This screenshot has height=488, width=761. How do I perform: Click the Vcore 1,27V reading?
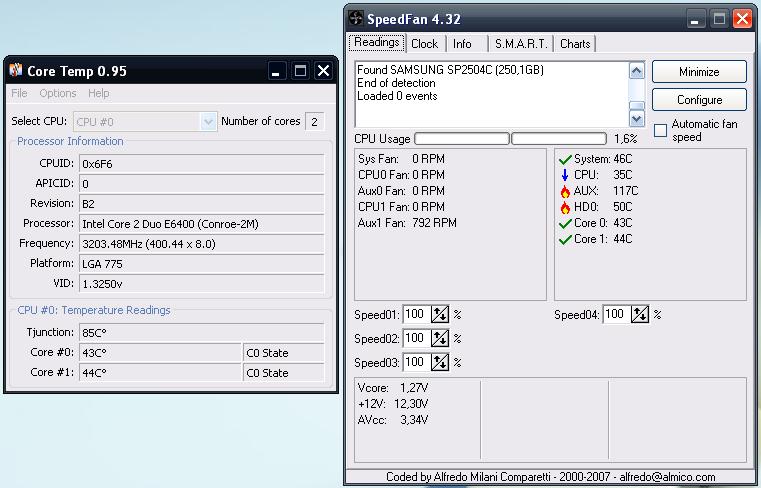pyautogui.click(x=393, y=388)
